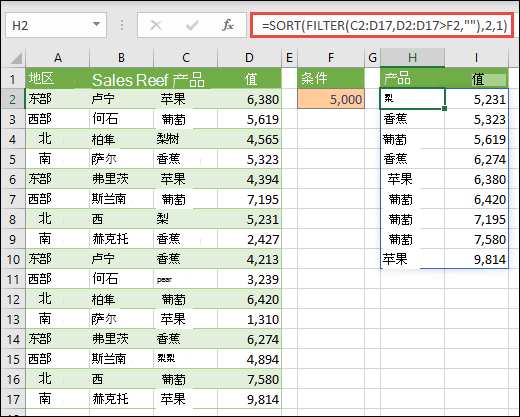Select the pear cell in column C
The width and height of the screenshot is (520, 417).
[186, 279]
